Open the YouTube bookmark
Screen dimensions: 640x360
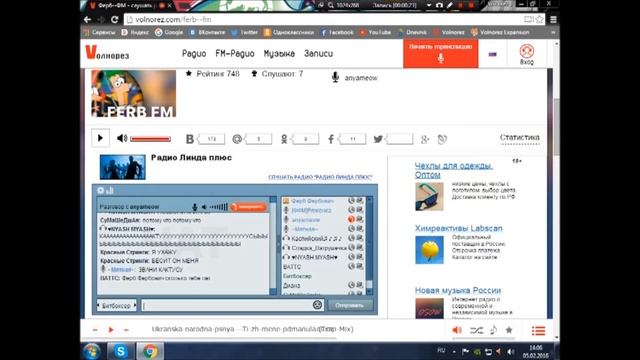coord(375,32)
